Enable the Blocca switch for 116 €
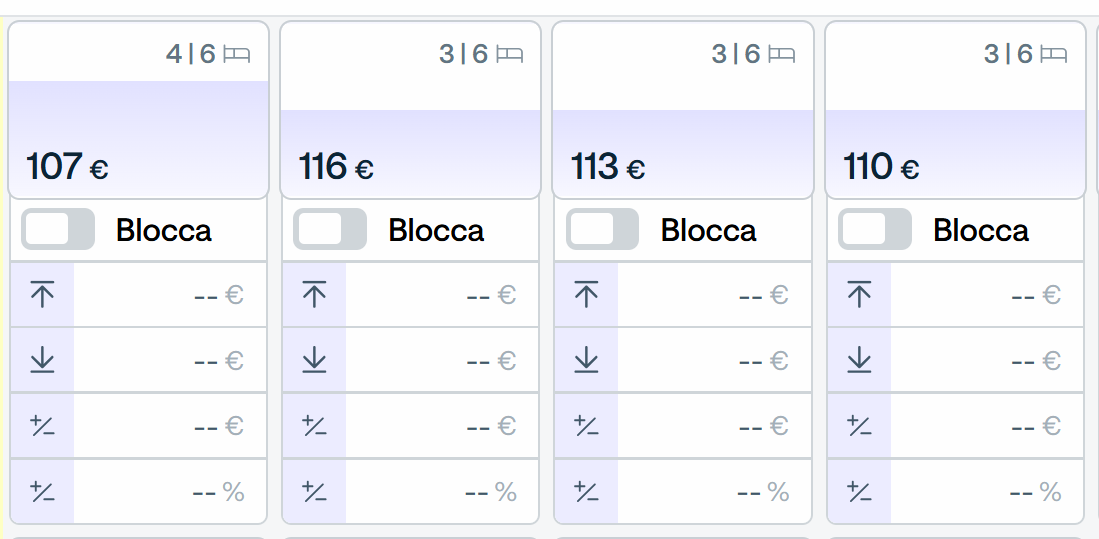The width and height of the screenshot is (1099, 539). (x=330, y=229)
